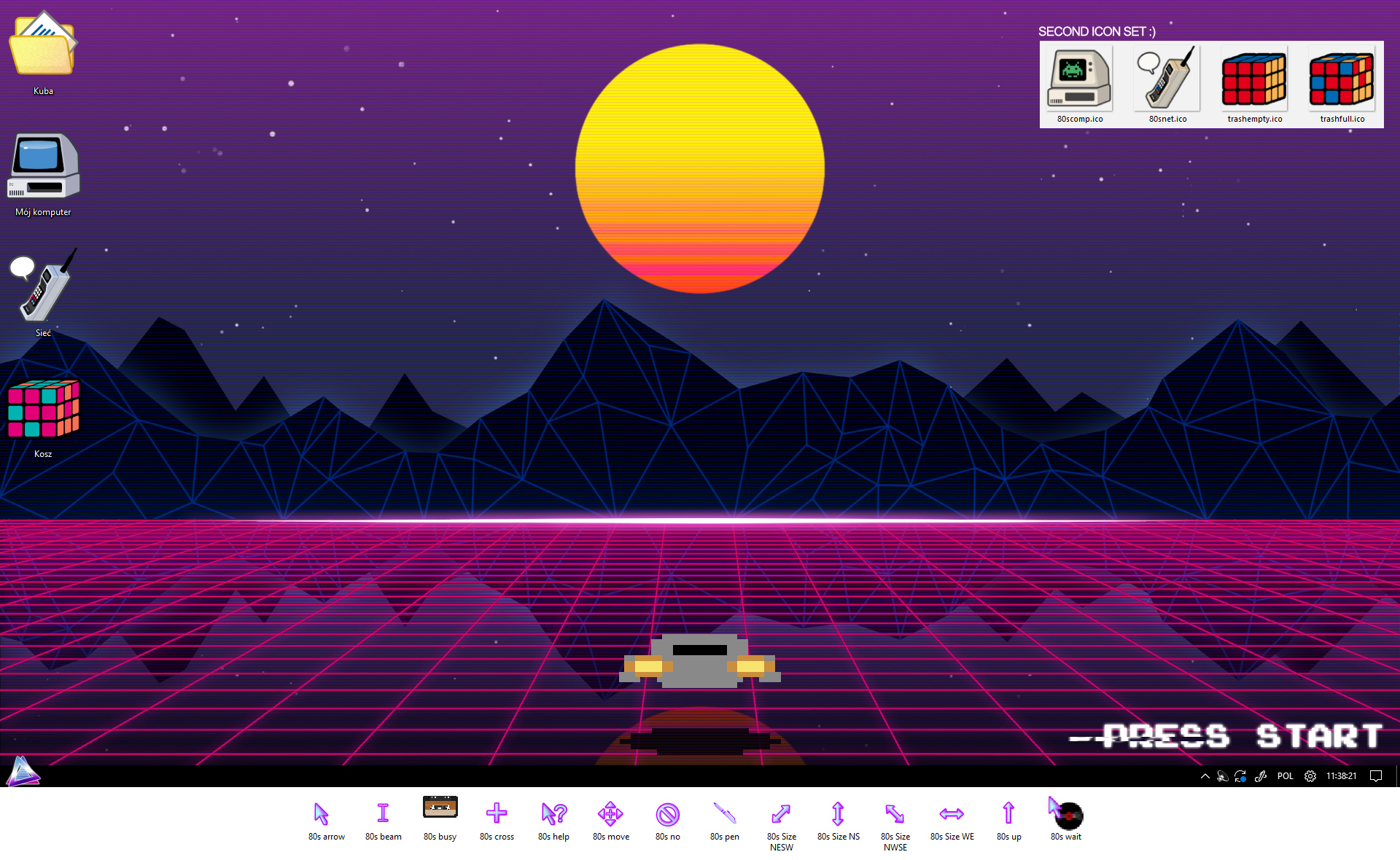Open Mój komputer
This screenshot has width=1400, height=860.
[x=43, y=166]
